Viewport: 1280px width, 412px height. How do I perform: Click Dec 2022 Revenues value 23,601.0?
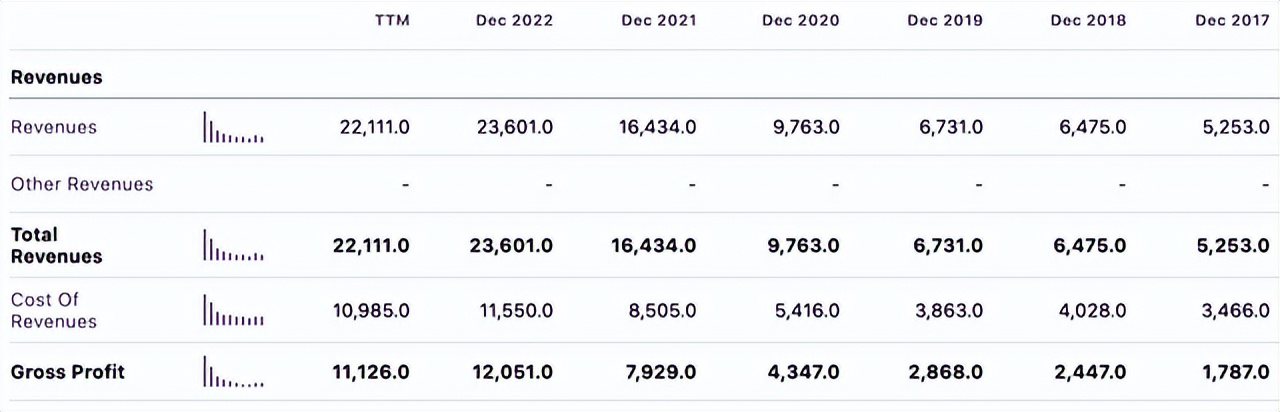click(x=516, y=128)
